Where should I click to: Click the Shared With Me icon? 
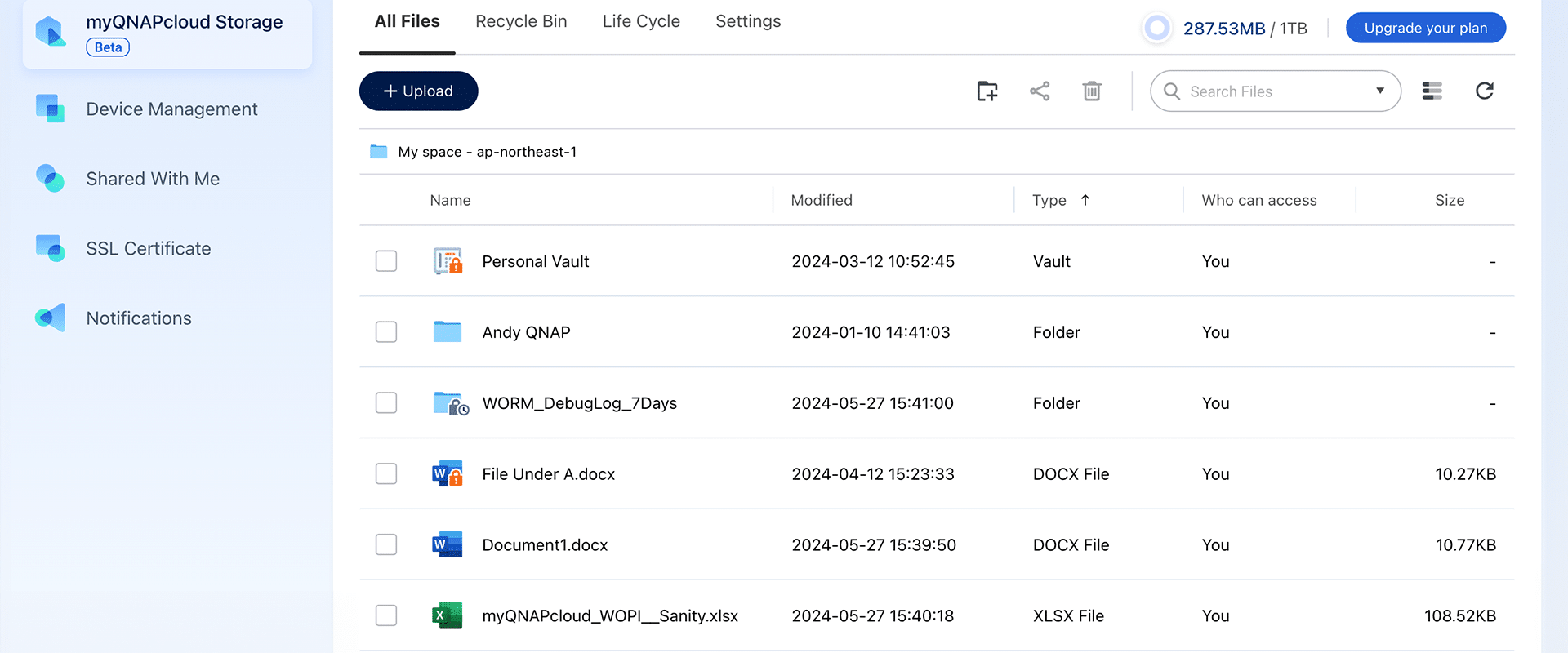coord(51,178)
